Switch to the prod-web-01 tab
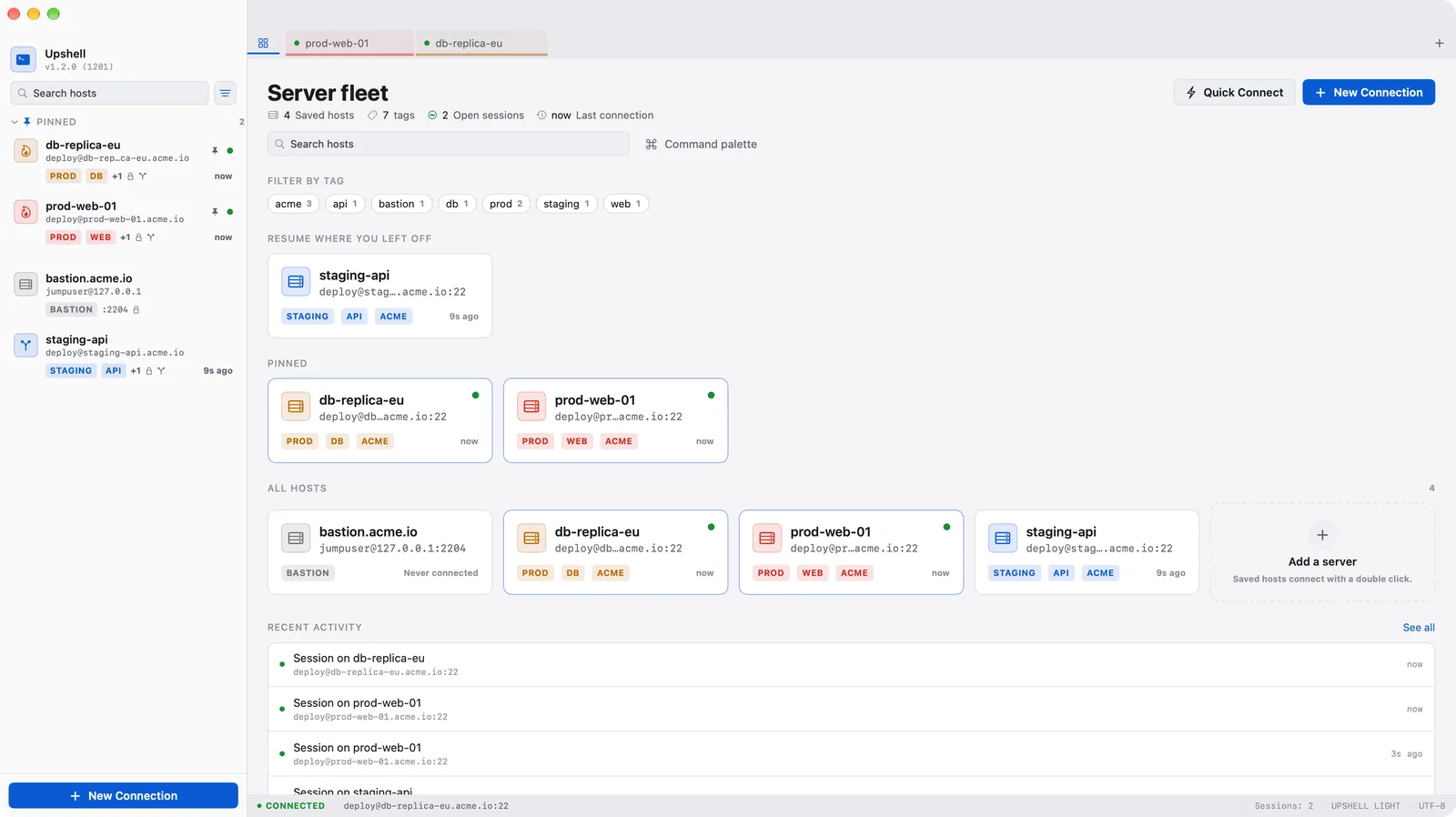Viewport: 1456px width, 817px height. (x=349, y=43)
